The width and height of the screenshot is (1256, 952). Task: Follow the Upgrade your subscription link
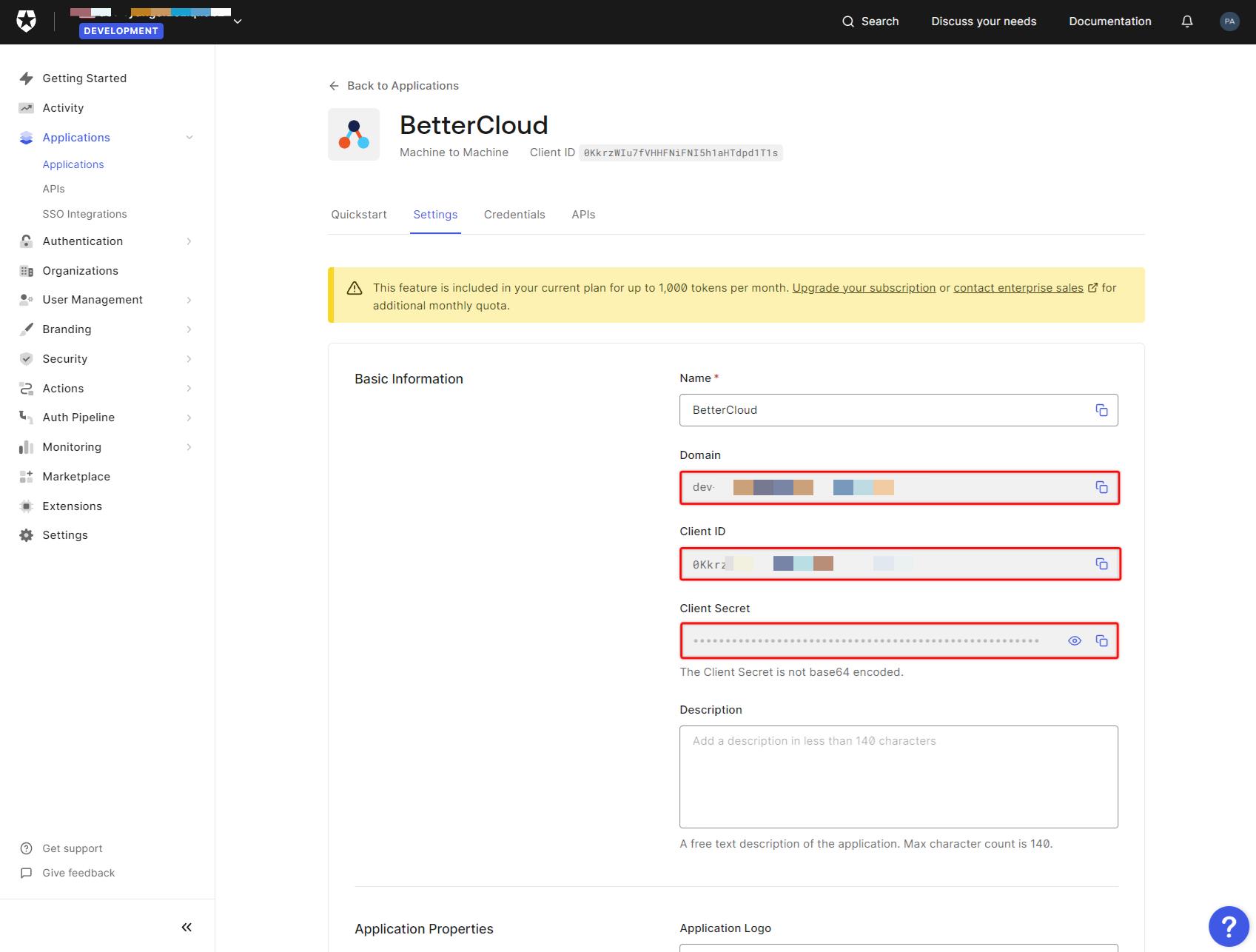point(863,287)
